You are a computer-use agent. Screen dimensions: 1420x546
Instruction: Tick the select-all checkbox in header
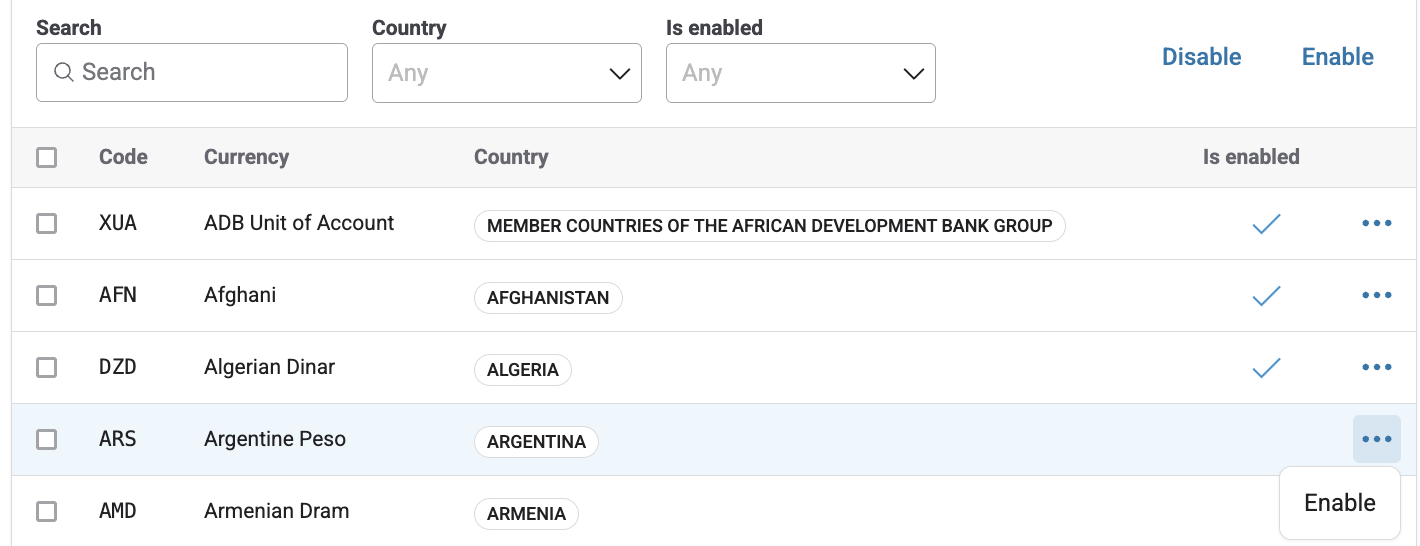tap(46, 157)
